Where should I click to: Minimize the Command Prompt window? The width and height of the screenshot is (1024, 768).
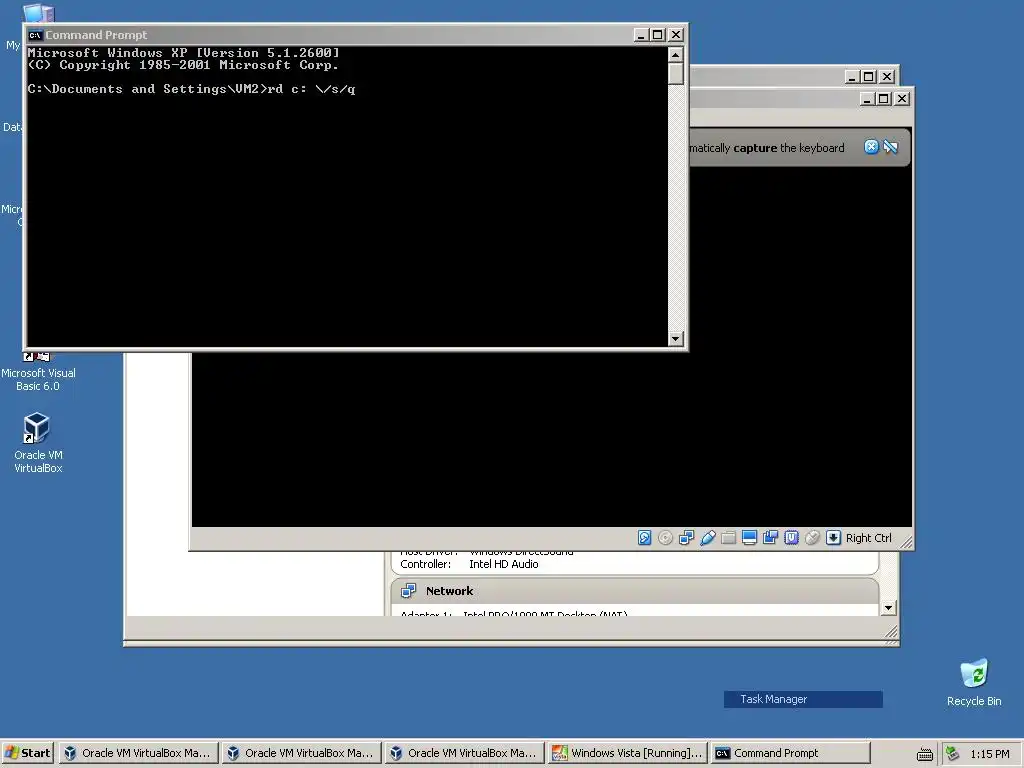point(641,35)
